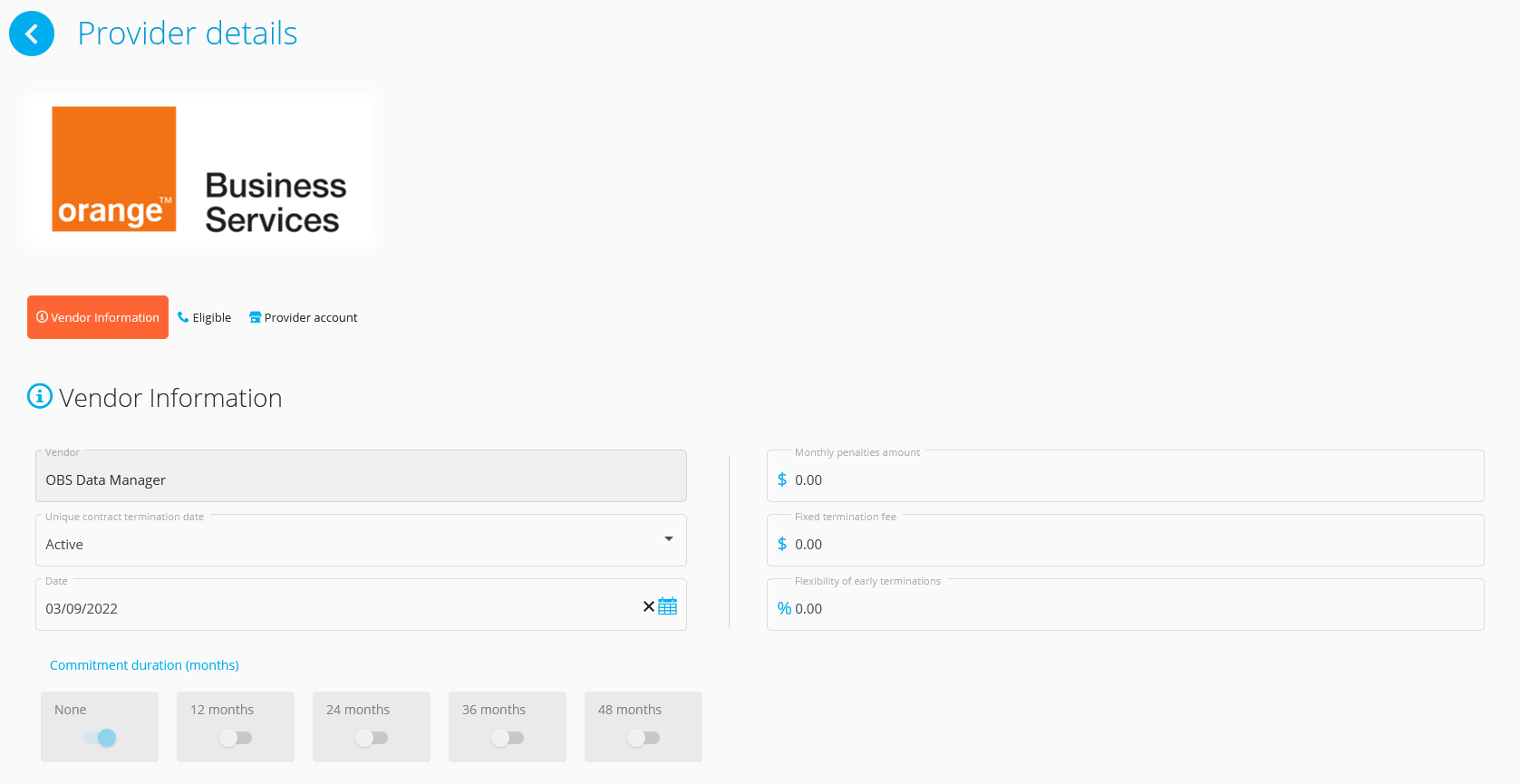The height and width of the screenshot is (784, 1520).
Task: Disable the None commitment toggle
Action: [x=100, y=738]
